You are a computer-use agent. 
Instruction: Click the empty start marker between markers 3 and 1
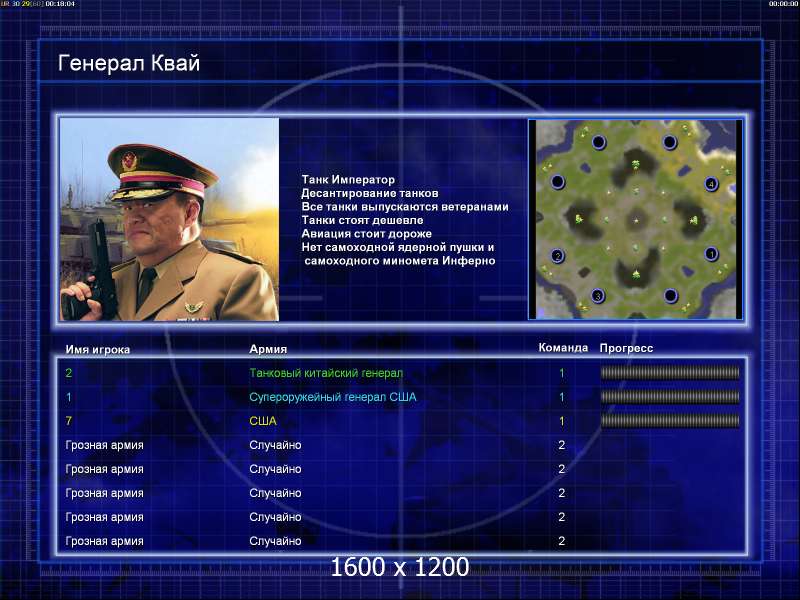click(x=670, y=295)
